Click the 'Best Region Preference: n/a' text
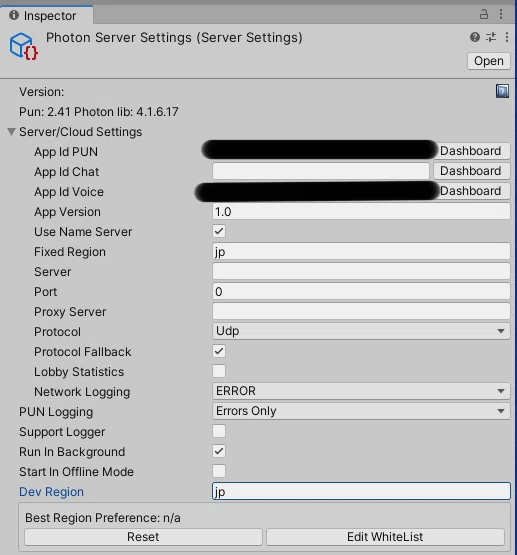 [x=103, y=518]
